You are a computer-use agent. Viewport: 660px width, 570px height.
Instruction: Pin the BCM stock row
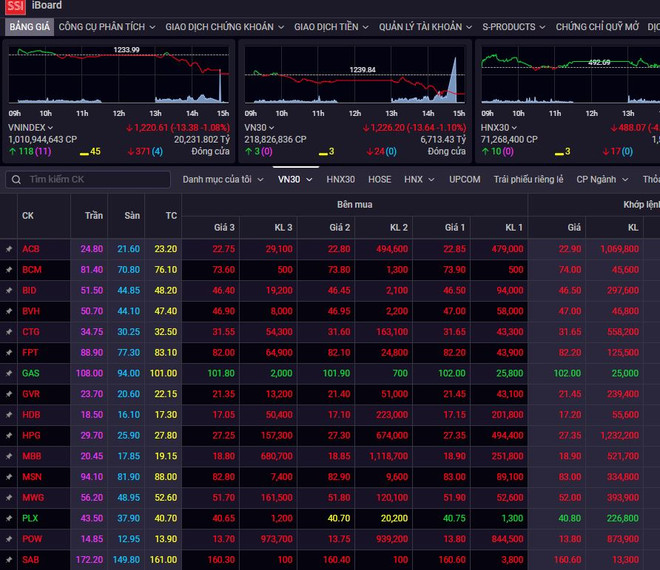(x=9, y=270)
